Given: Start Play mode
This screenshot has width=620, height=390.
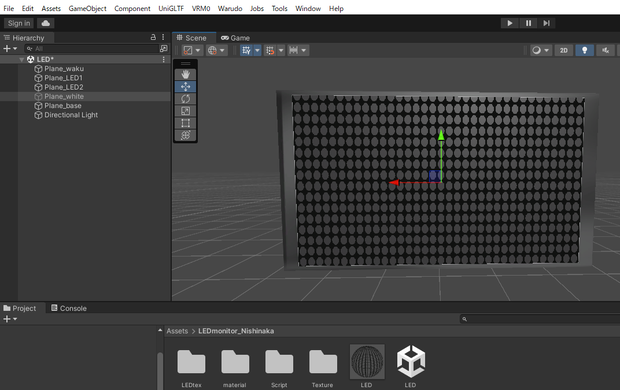Looking at the screenshot, I should point(510,23).
